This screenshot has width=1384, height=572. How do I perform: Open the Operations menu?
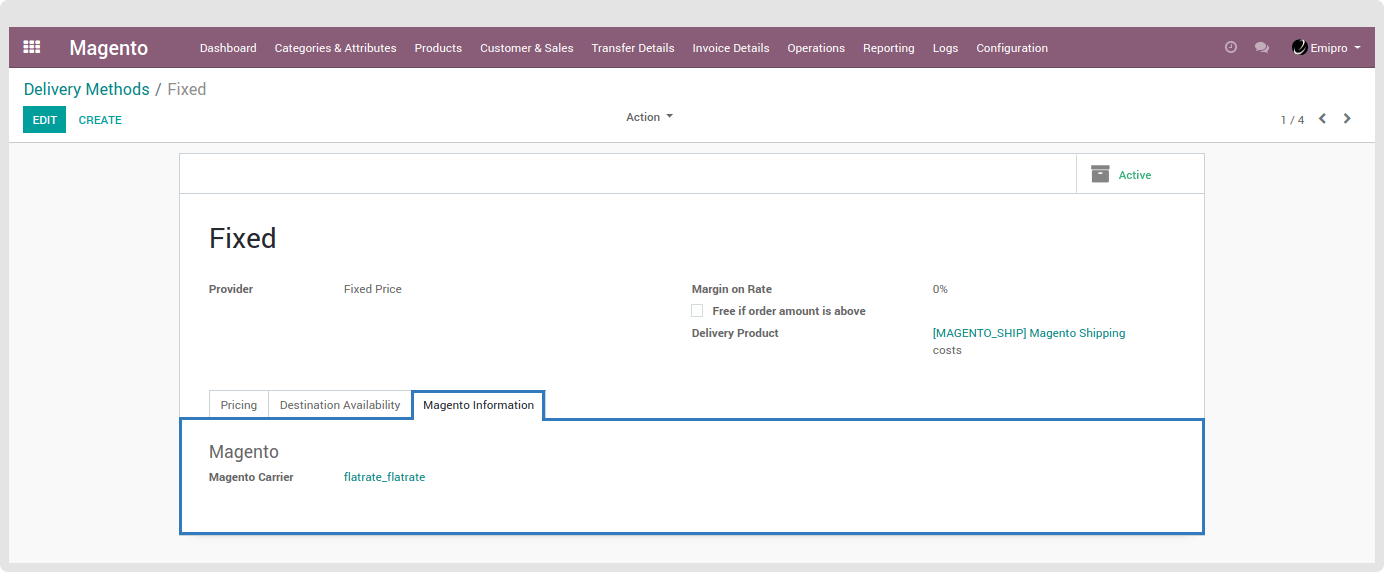coord(816,48)
